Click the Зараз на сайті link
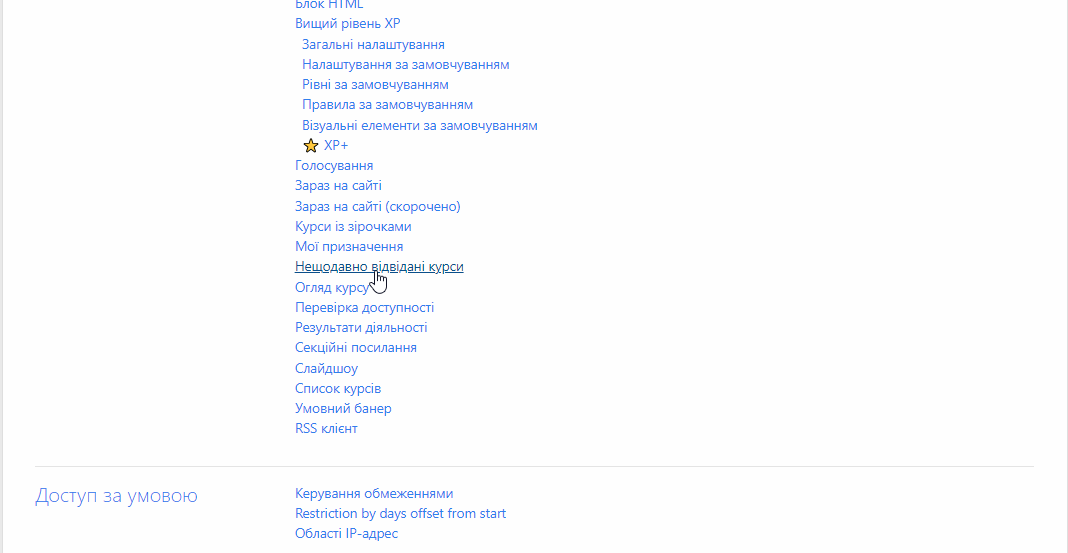Screen dimensions: 1068x553 tap(338, 186)
